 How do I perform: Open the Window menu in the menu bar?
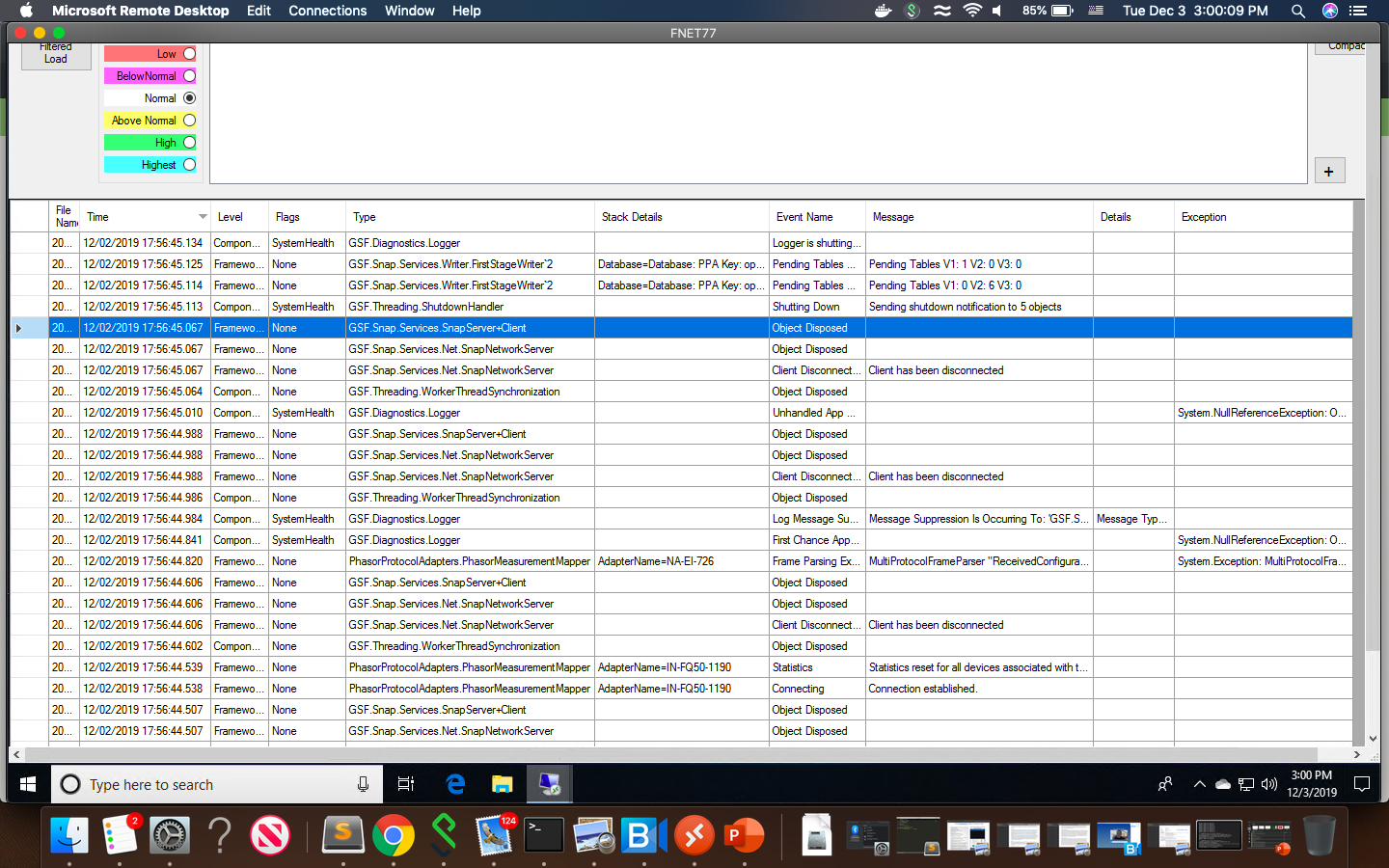409,11
